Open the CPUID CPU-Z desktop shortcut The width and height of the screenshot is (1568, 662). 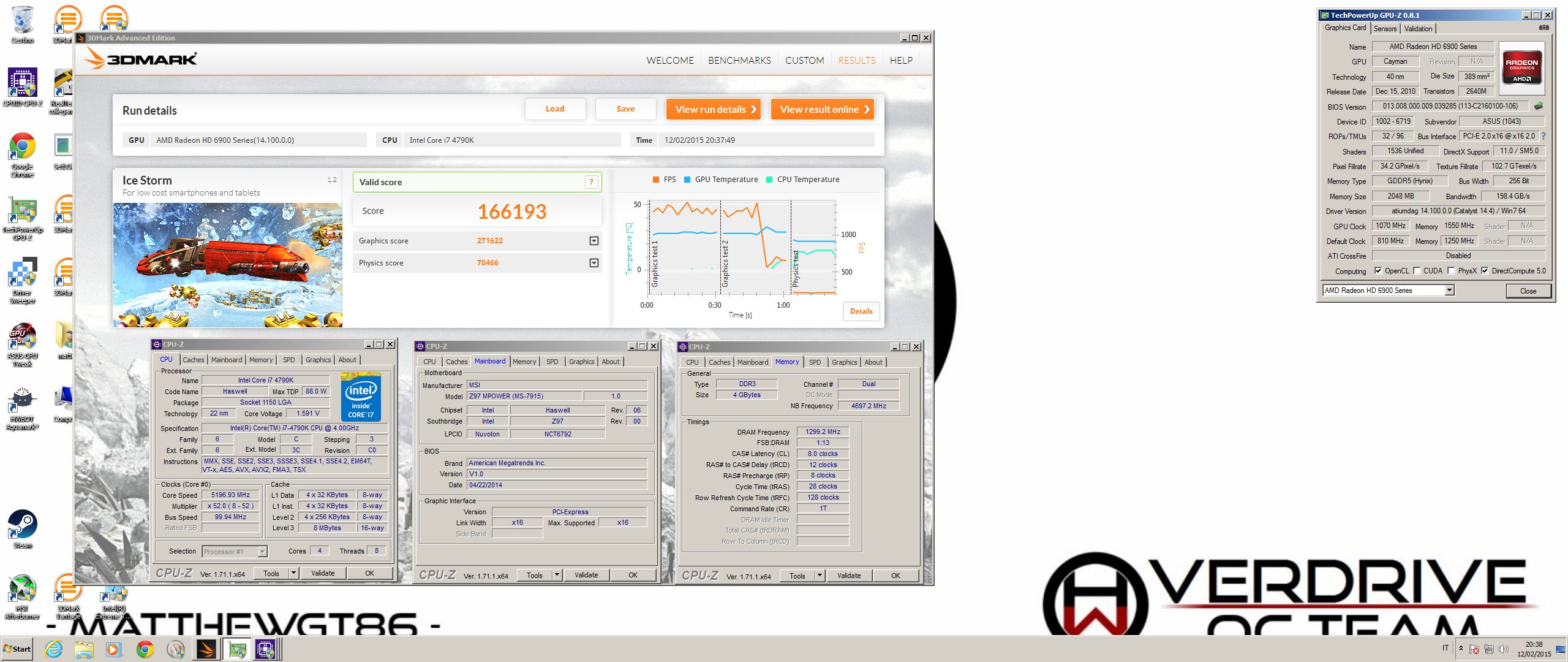(x=22, y=88)
